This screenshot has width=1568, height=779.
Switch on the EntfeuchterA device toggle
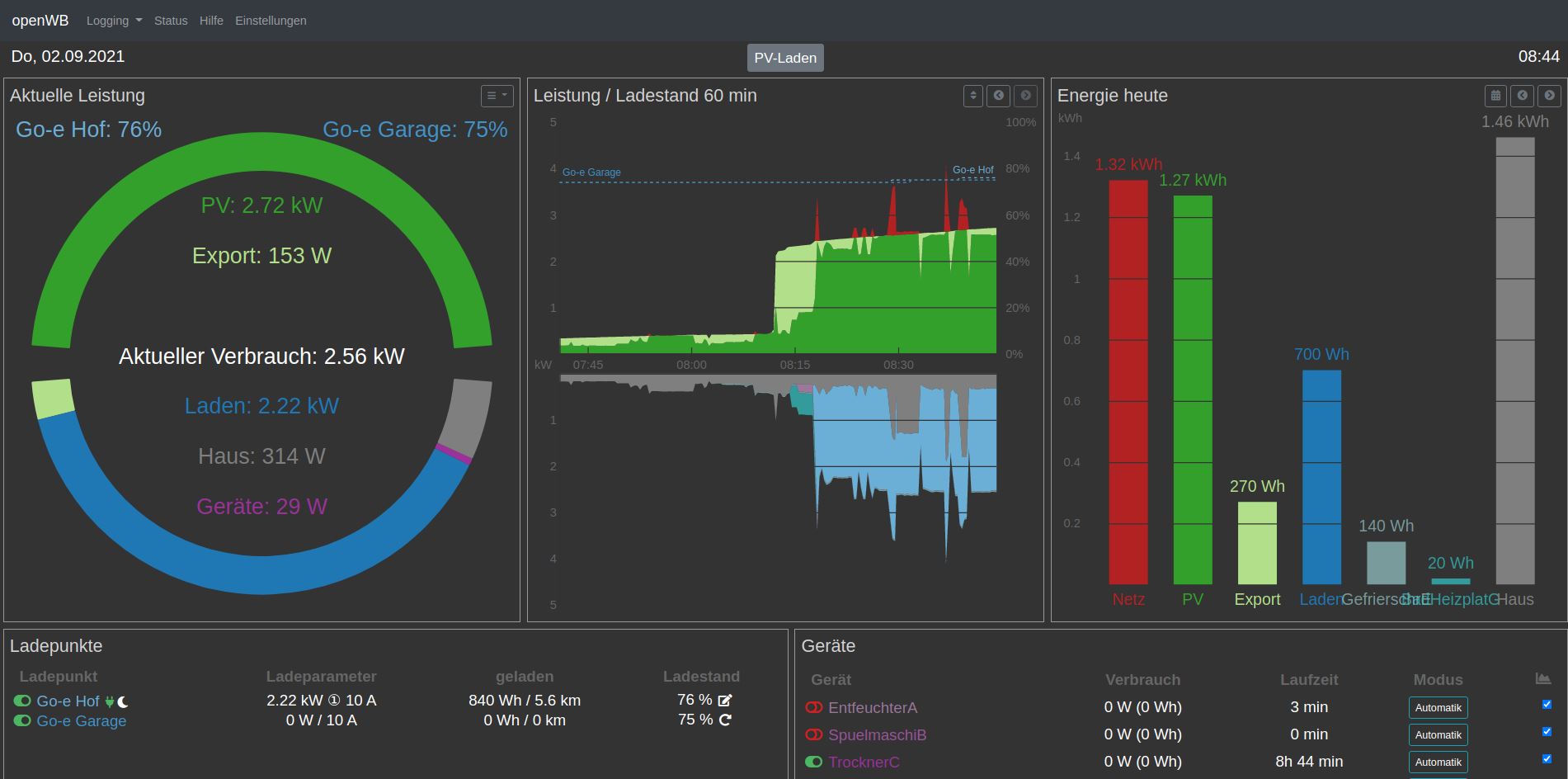pos(814,708)
